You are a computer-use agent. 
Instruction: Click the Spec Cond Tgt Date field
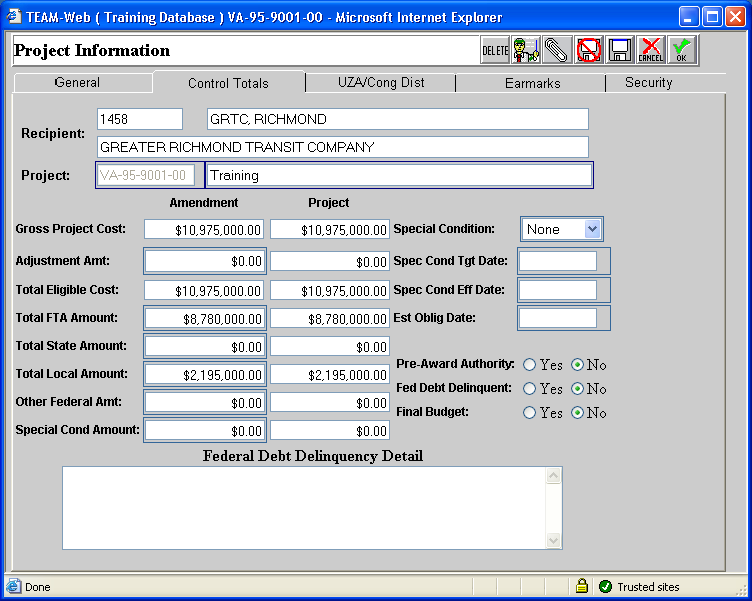[x=557, y=261]
